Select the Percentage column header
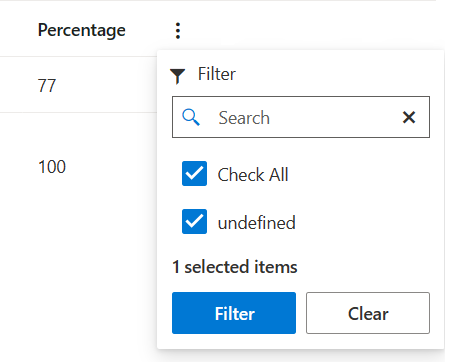This screenshot has height=362, width=457. [82, 31]
